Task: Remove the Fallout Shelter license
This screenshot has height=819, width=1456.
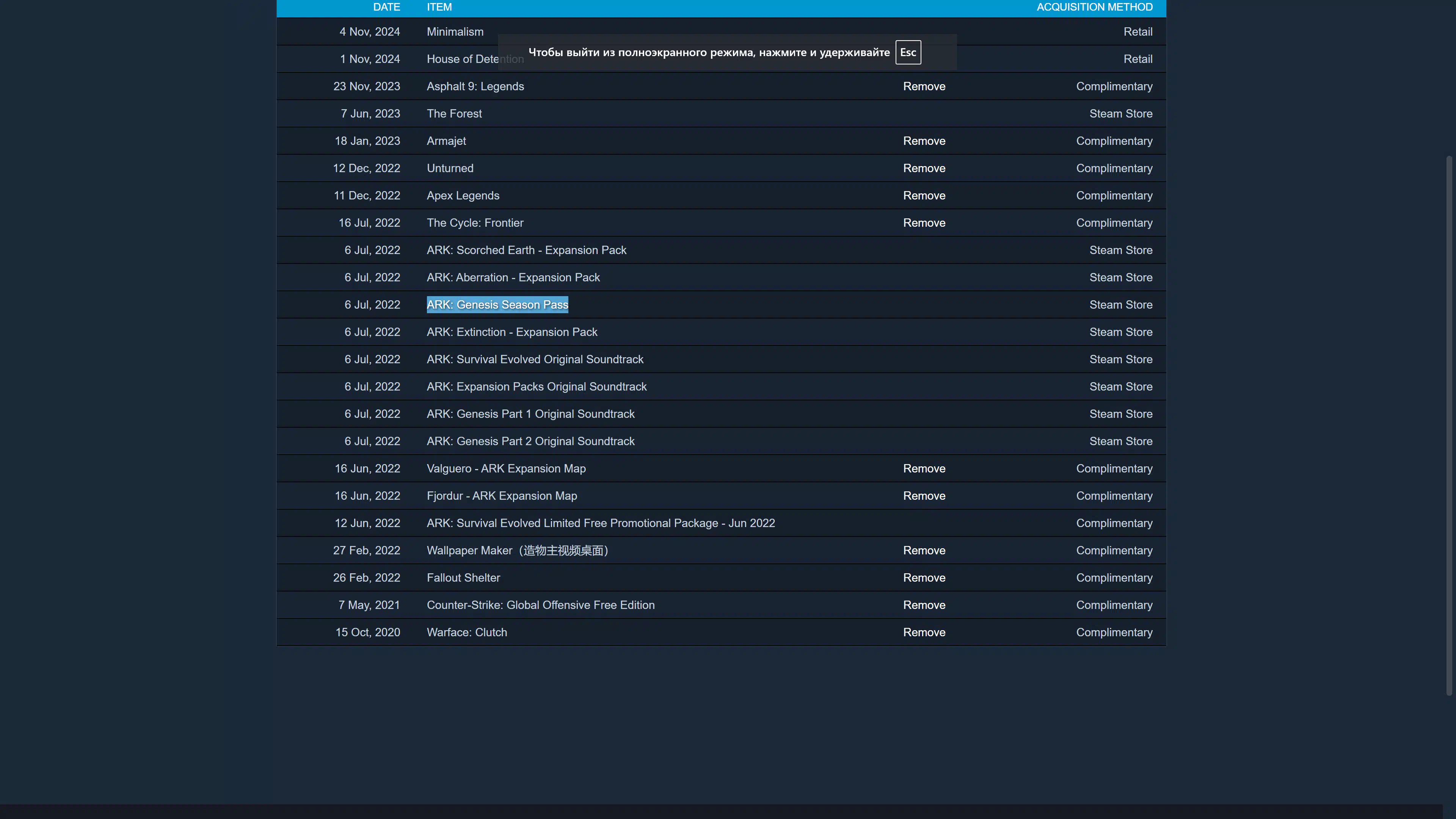Action: (x=924, y=577)
